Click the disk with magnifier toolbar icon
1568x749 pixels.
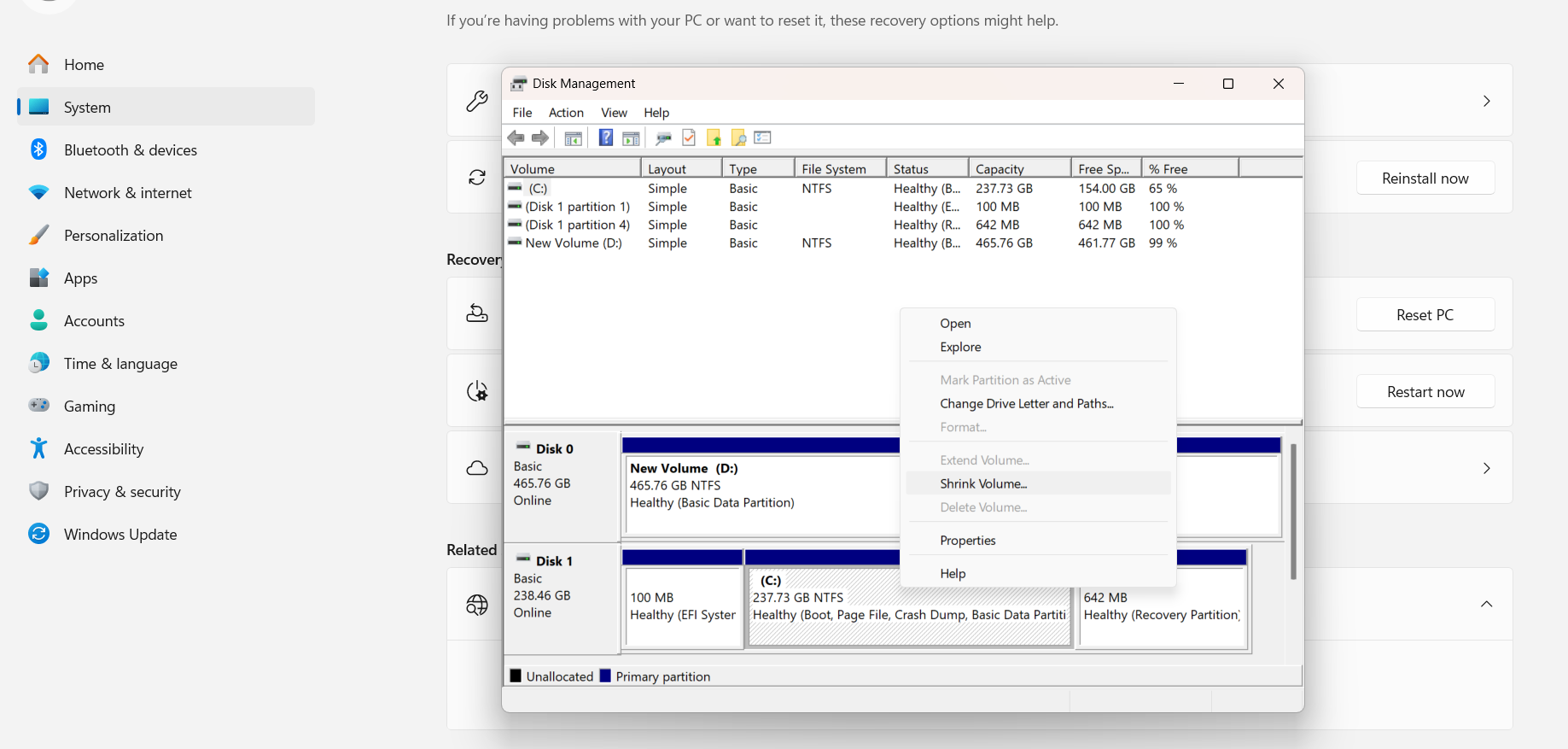coord(663,138)
